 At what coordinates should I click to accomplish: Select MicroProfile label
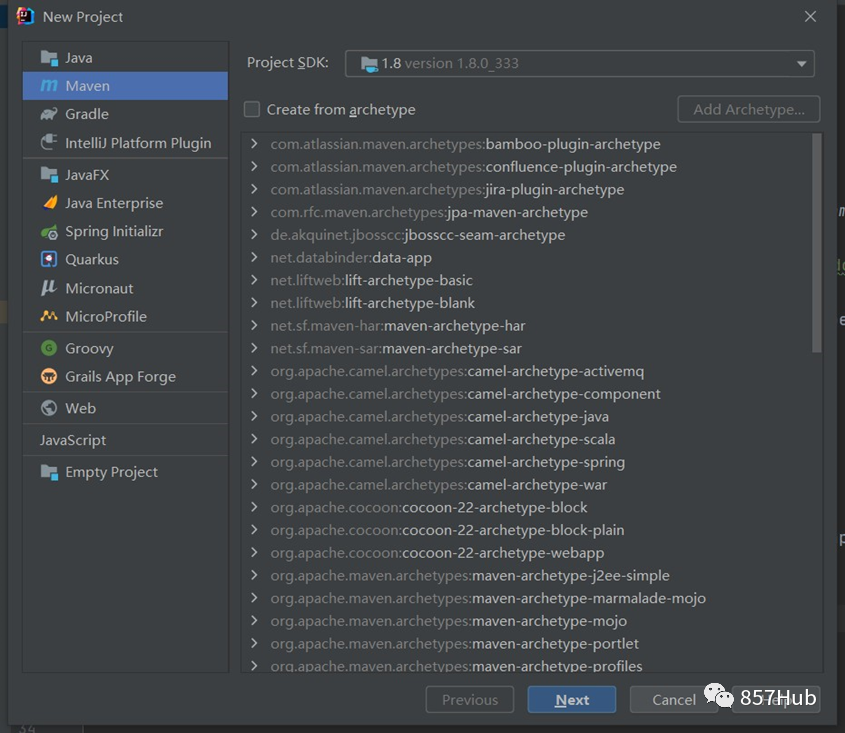pos(106,316)
